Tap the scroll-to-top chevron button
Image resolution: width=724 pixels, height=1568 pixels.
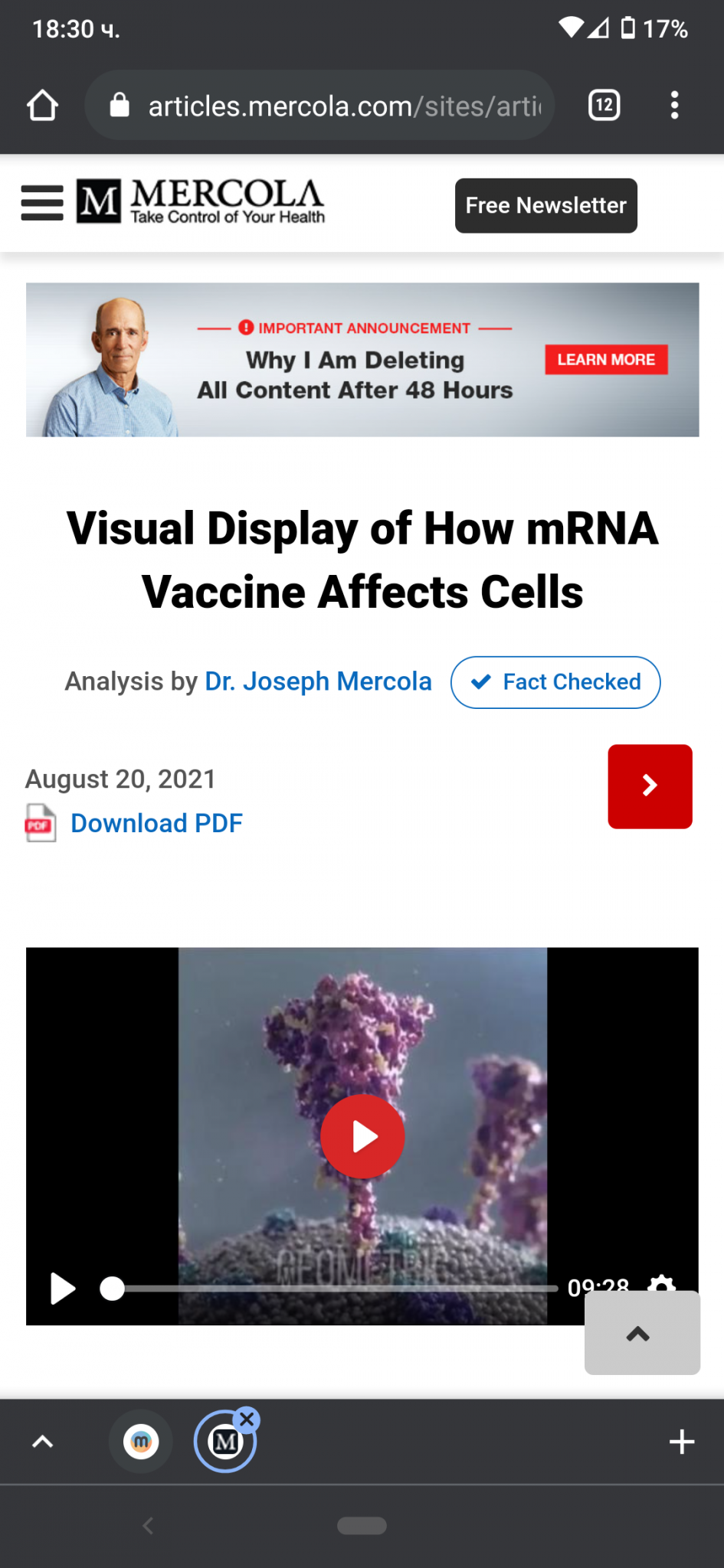tap(641, 1334)
